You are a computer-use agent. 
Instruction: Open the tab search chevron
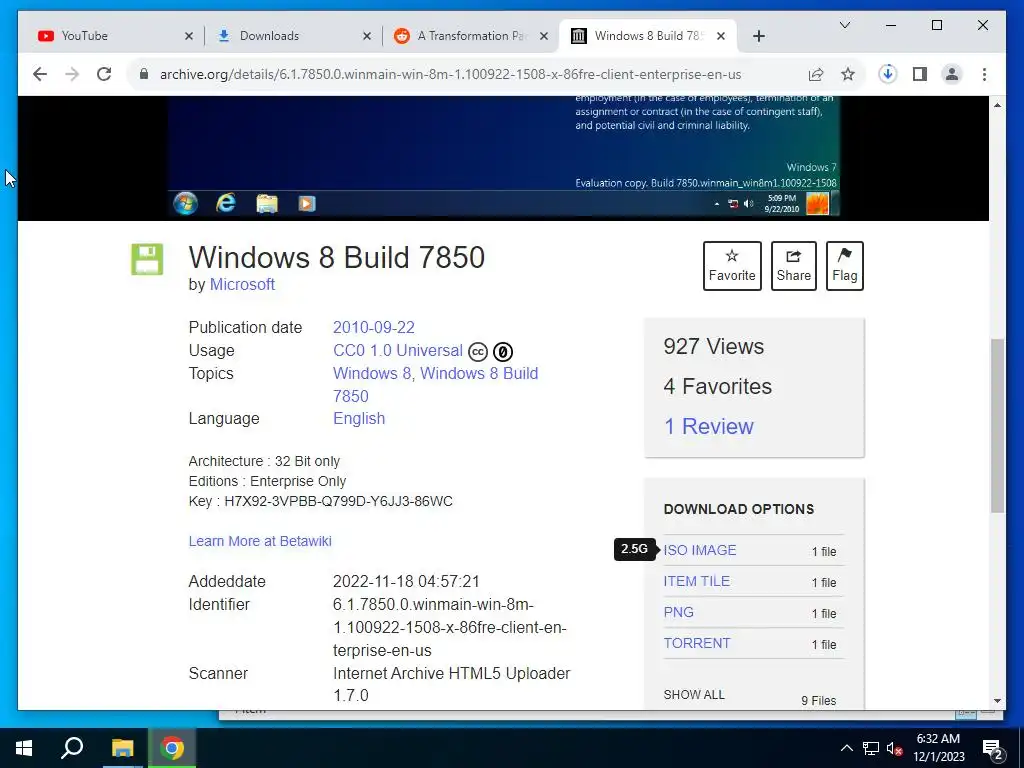pyautogui.click(x=844, y=25)
